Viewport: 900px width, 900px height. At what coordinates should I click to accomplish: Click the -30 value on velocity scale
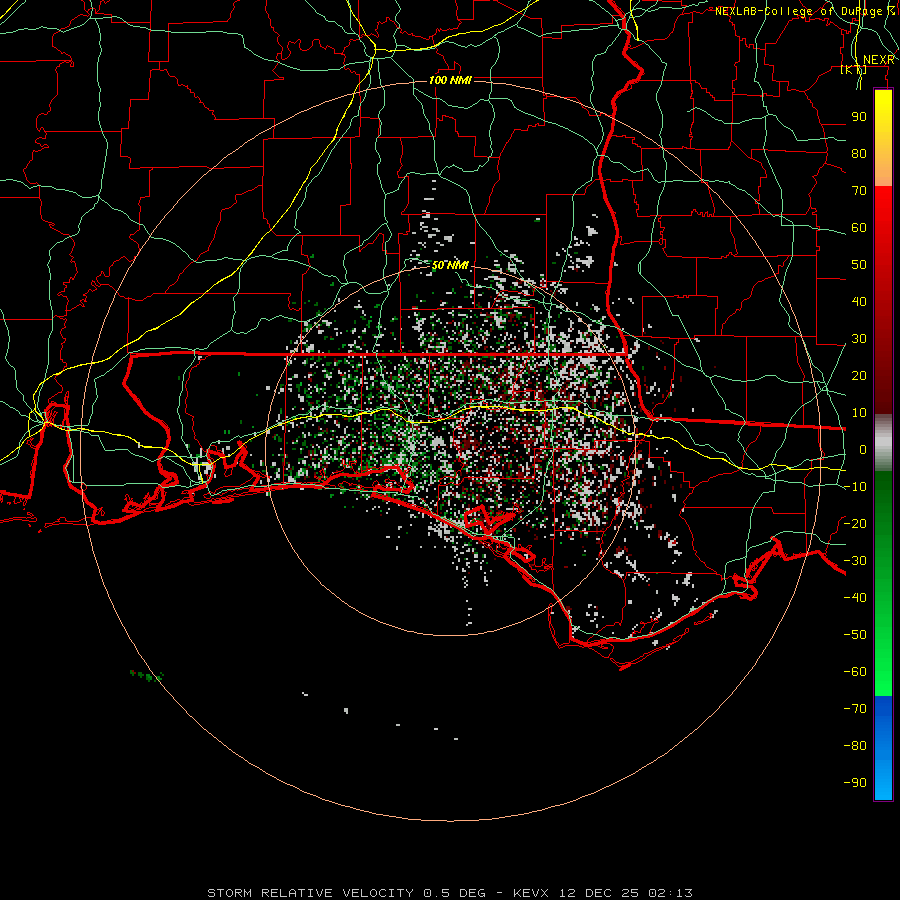[x=855, y=561]
